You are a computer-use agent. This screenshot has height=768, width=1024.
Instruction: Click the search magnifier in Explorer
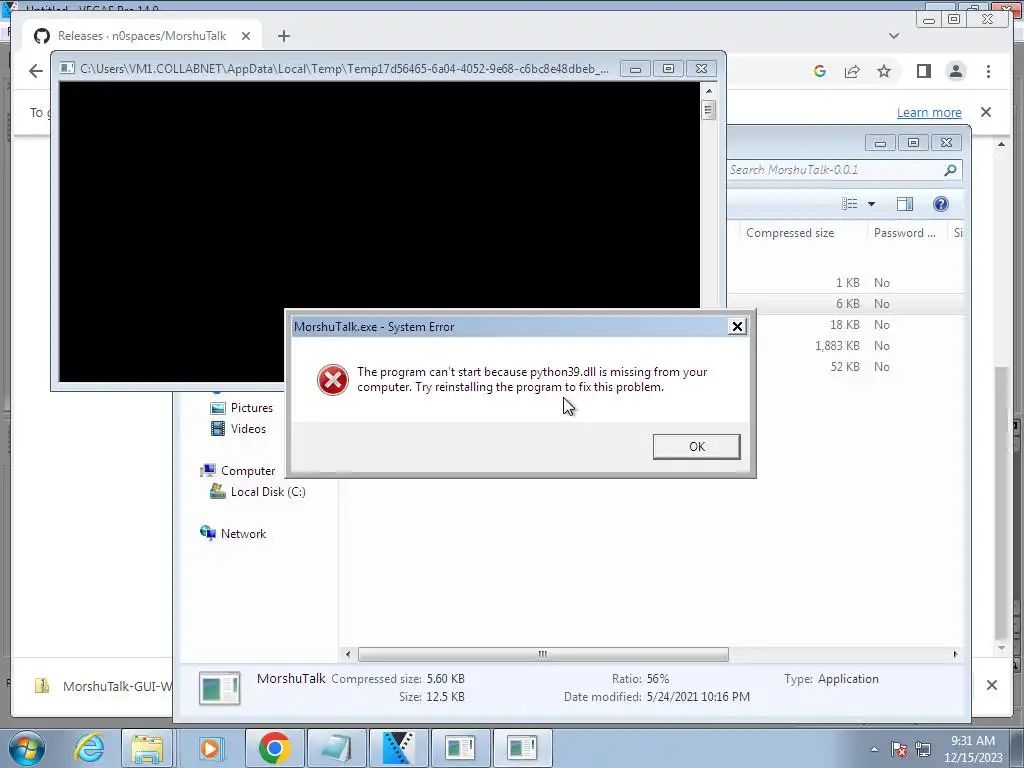click(x=950, y=170)
